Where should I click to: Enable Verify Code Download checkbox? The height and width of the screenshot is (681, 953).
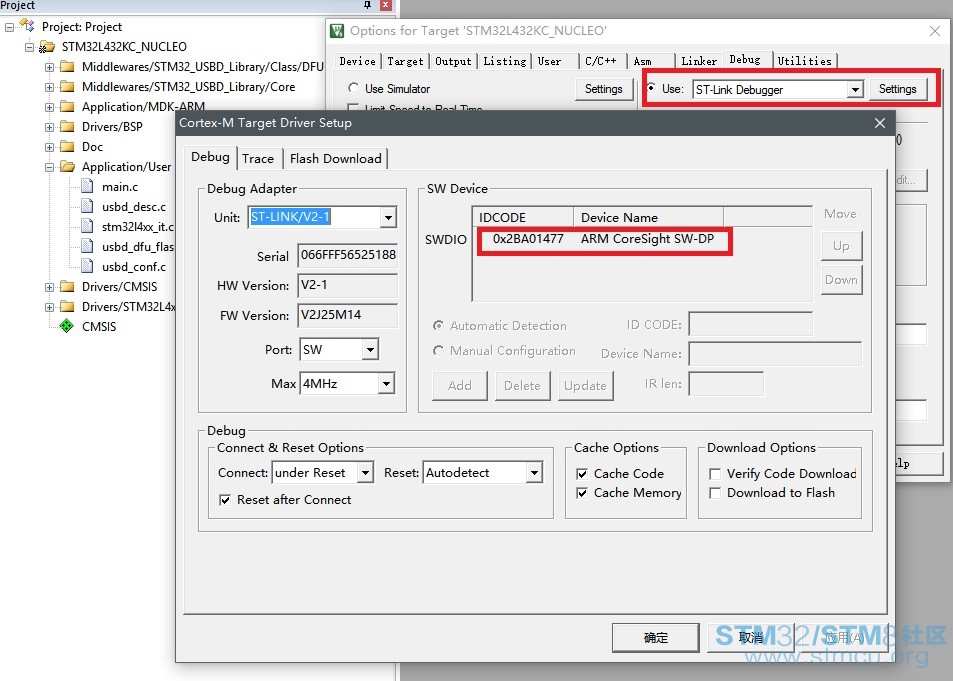tap(715, 474)
